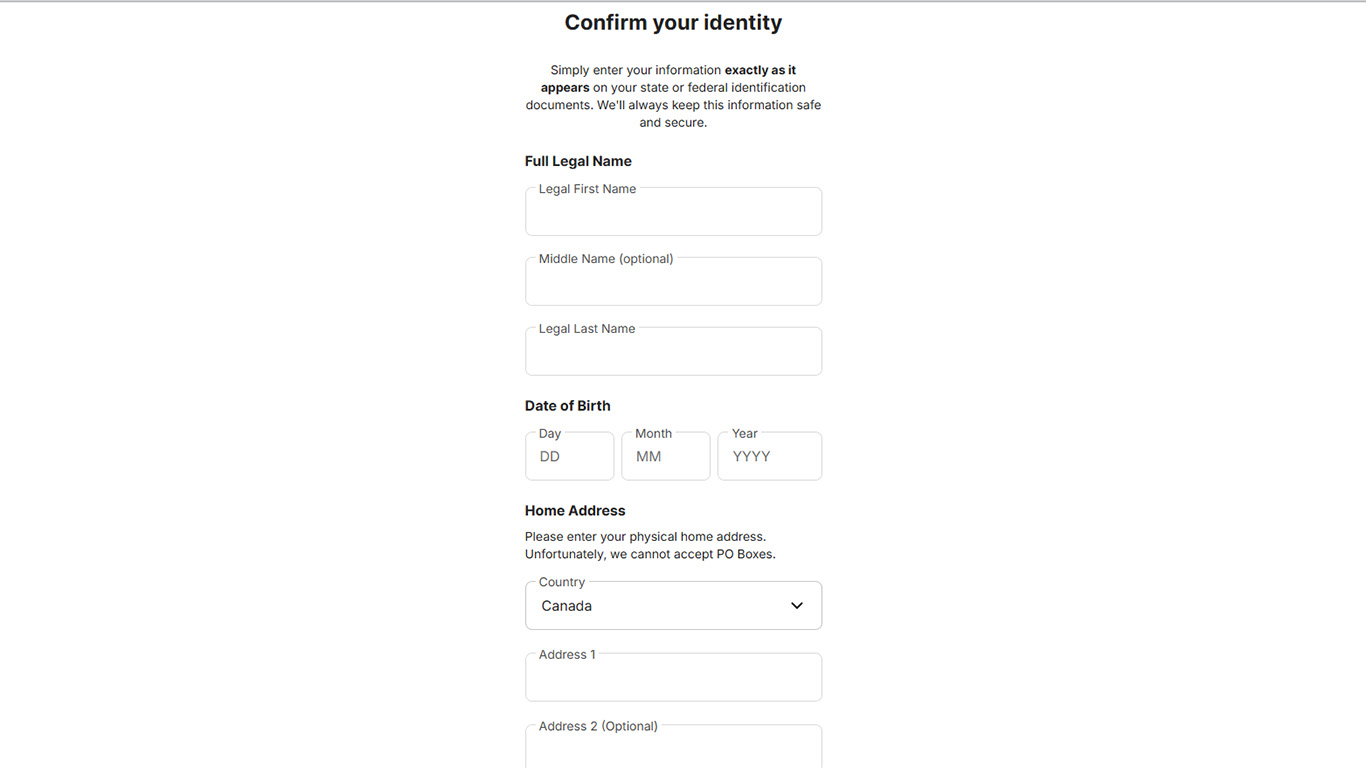Open the Country selector showing Canada
This screenshot has width=1366, height=768.
point(660,606)
